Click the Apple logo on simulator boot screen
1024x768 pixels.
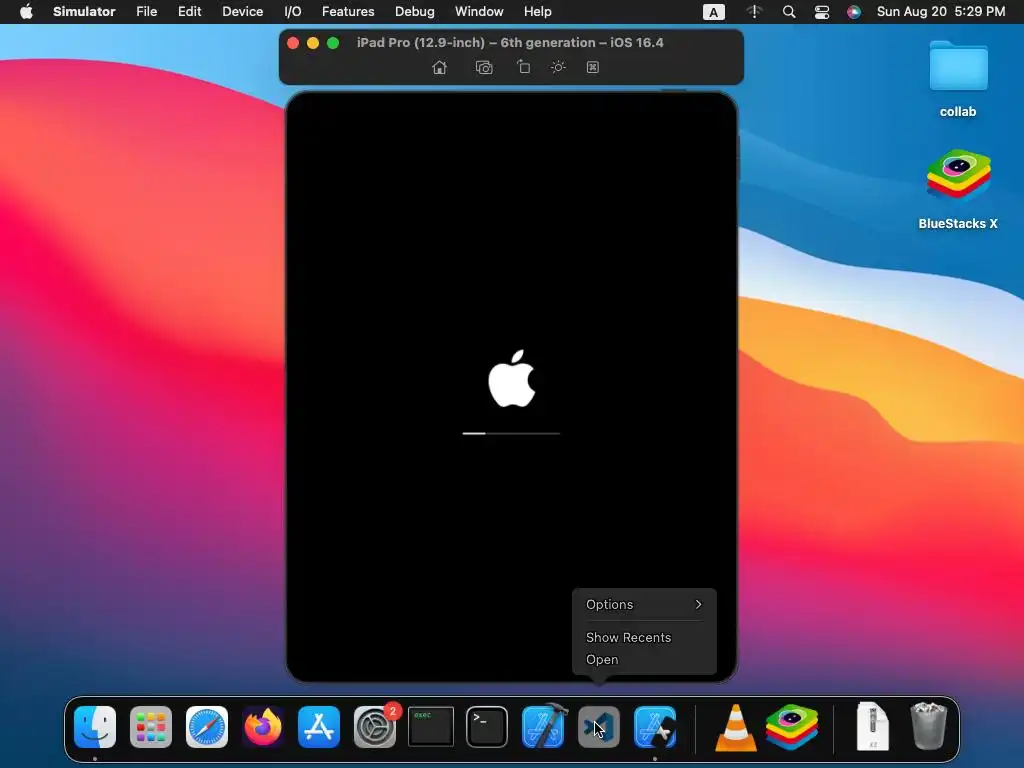tap(511, 379)
